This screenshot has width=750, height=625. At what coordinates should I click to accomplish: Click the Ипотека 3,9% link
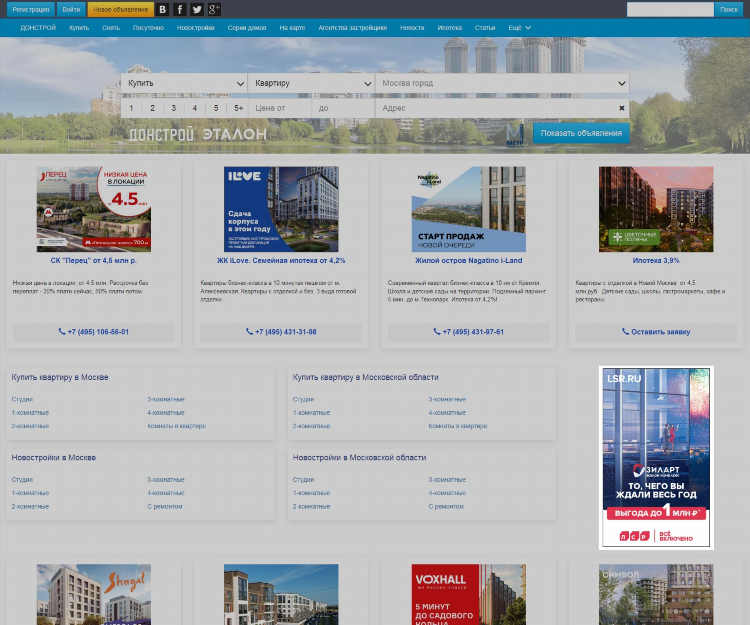[x=656, y=261]
